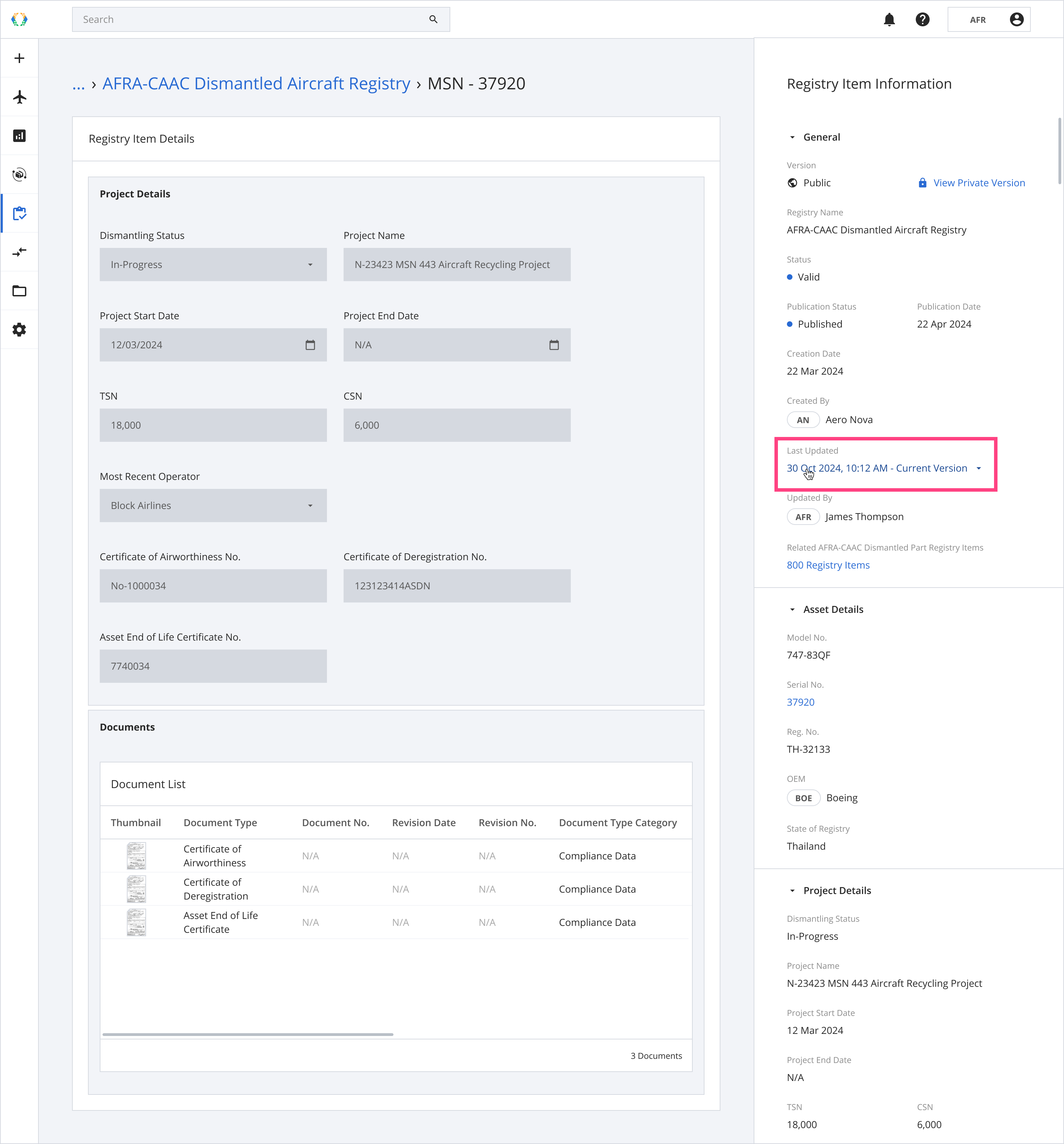Open the transfer arrows sidebar icon
This screenshot has height=1144, width=1064.
pos(20,252)
